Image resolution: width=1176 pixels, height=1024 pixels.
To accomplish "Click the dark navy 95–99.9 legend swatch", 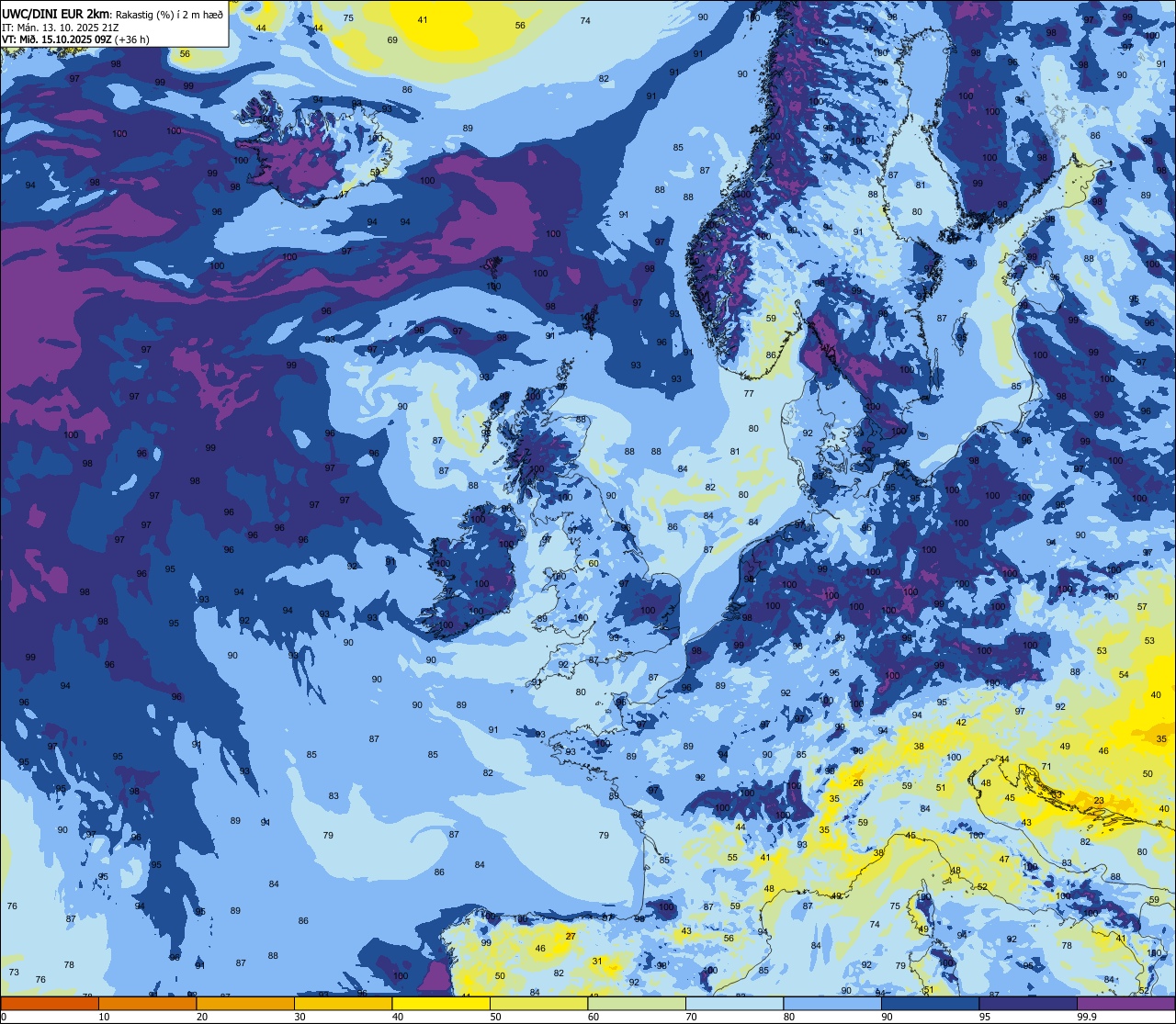I will coord(1028,1003).
